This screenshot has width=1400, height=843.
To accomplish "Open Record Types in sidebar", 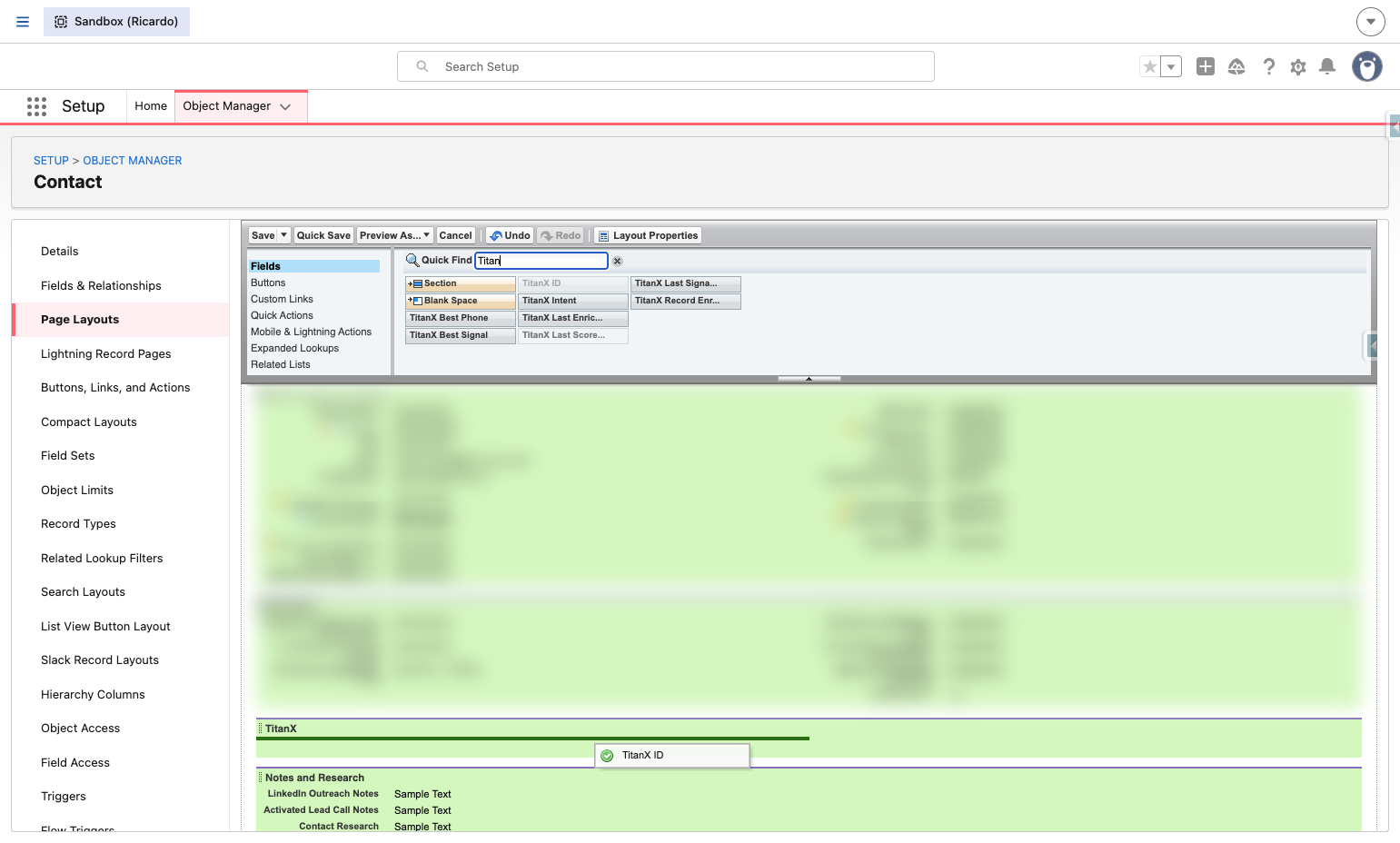I will (78, 523).
